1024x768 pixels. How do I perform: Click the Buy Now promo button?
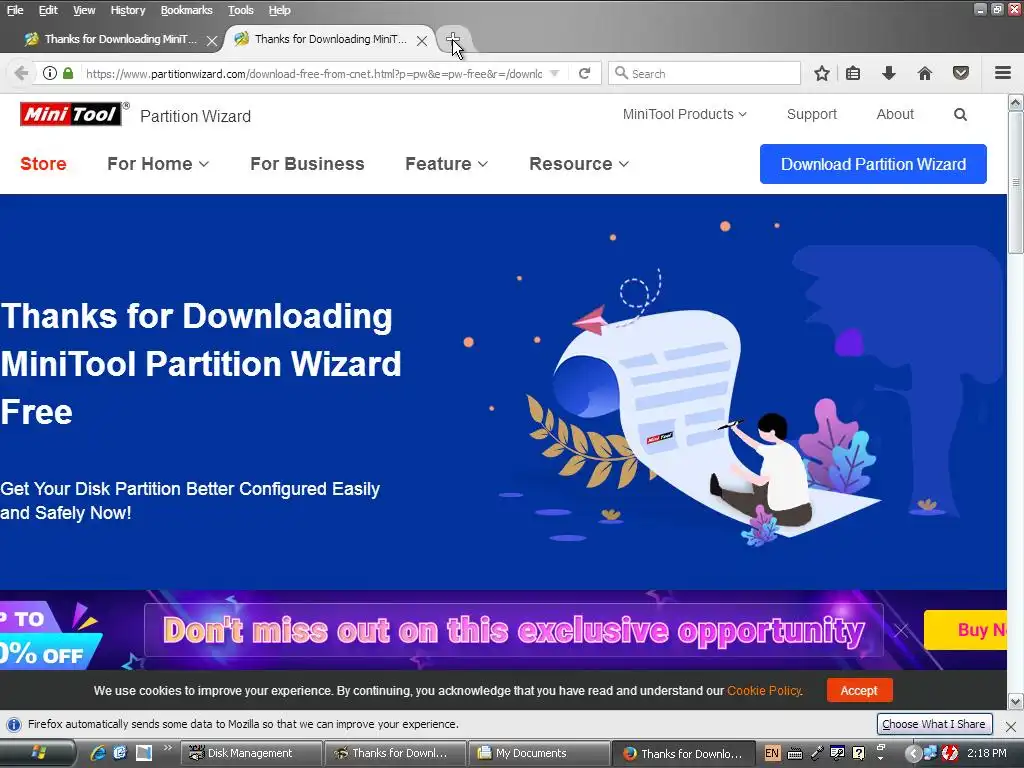(x=965, y=630)
